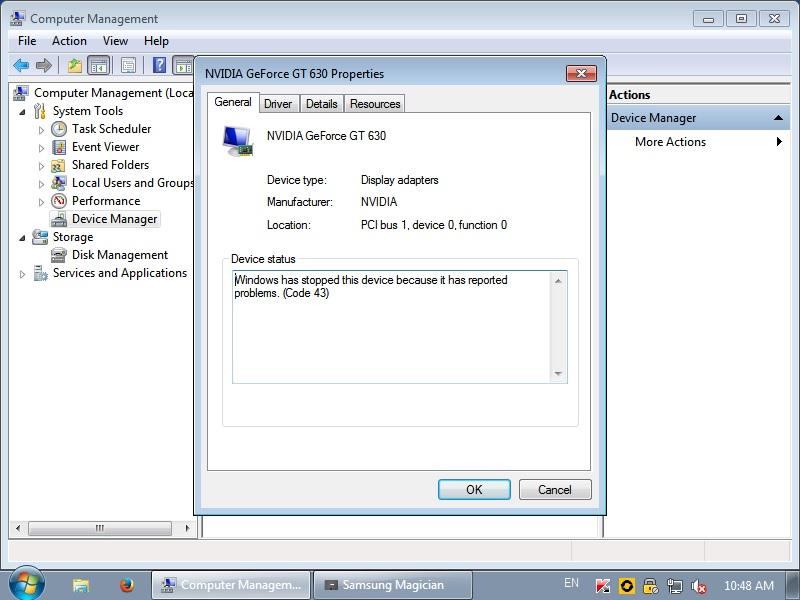
Task: Toggle the Show/Hide Console Tree icon
Action: click(x=99, y=65)
